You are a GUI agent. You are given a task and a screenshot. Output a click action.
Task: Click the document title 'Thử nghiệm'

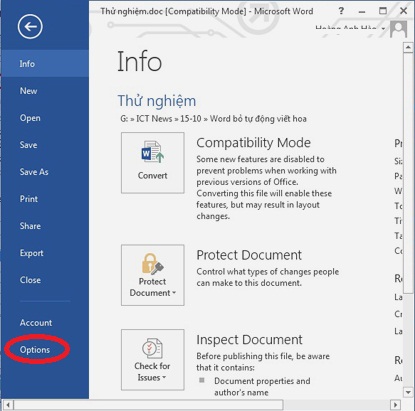pyautogui.click(x=157, y=101)
